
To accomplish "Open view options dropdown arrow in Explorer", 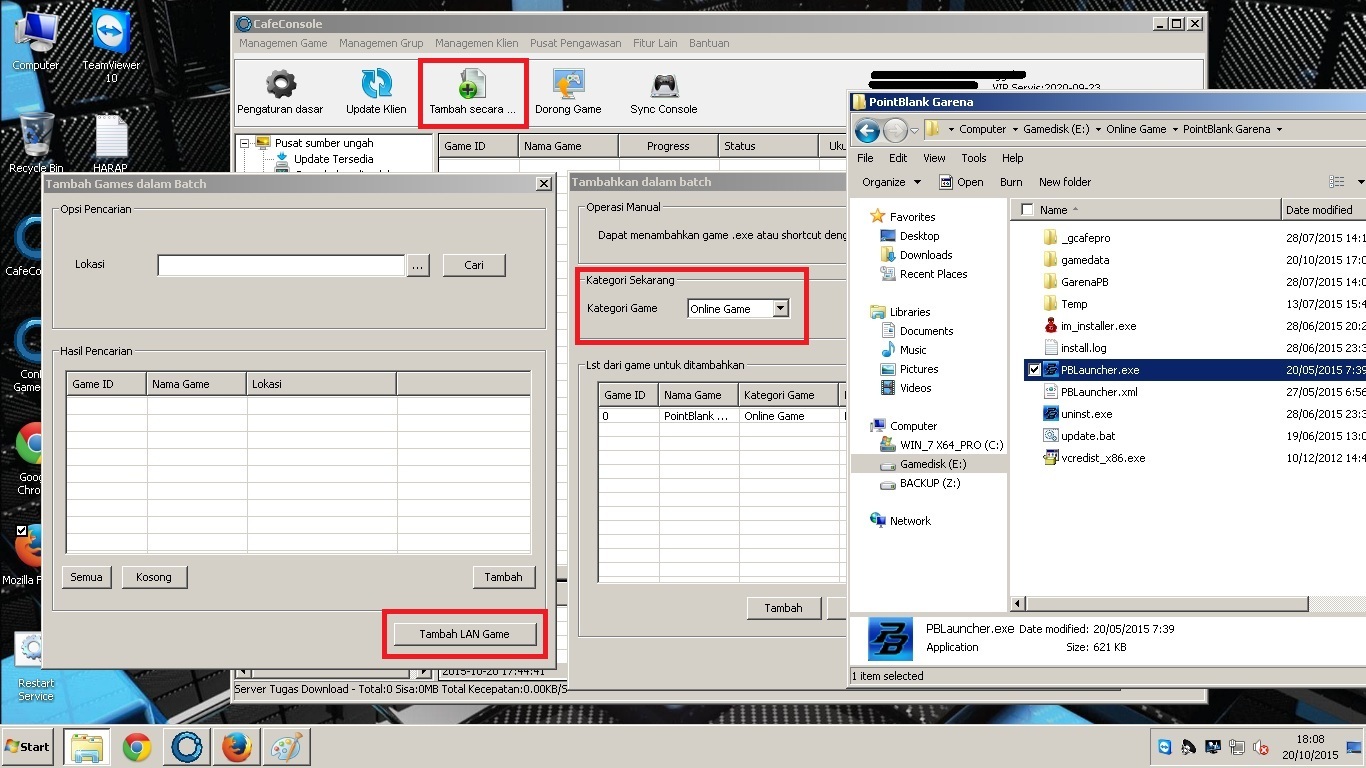I will [x=1360, y=182].
